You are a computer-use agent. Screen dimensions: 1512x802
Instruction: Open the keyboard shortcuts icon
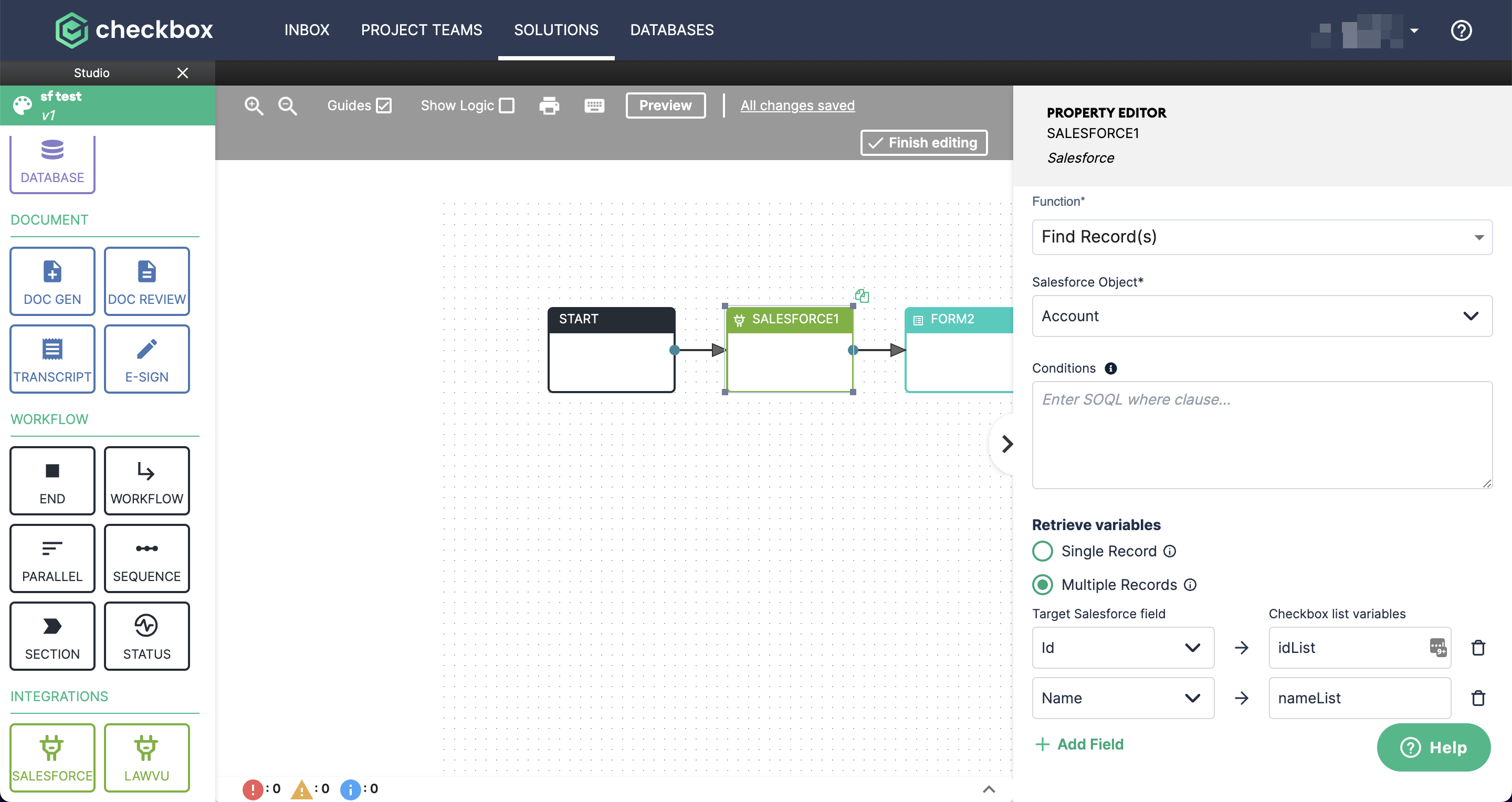click(x=594, y=105)
